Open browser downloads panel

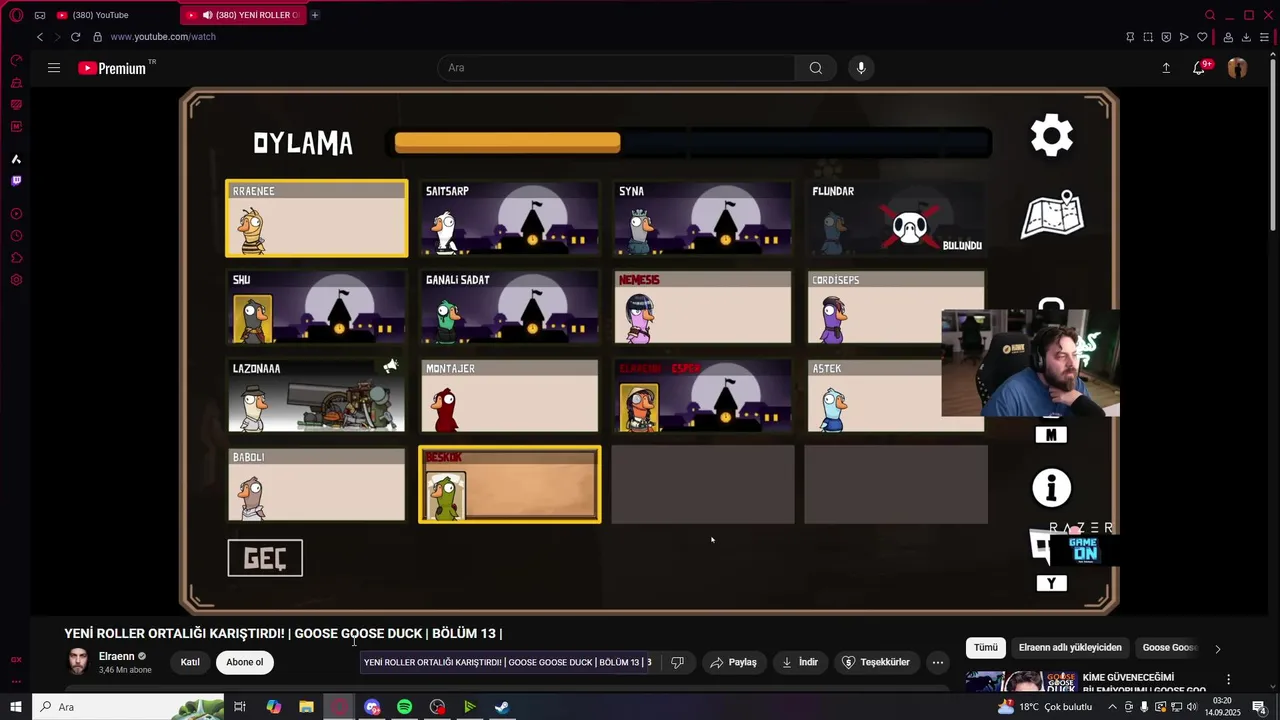(1246, 37)
